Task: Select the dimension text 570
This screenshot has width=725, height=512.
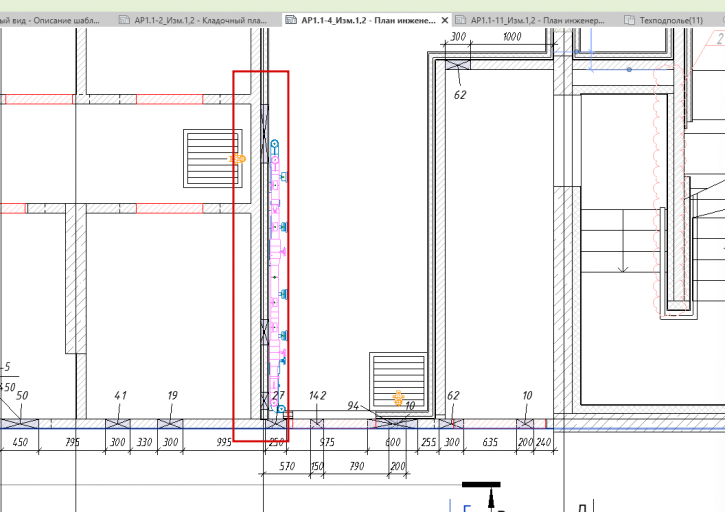Action: [x=287, y=466]
